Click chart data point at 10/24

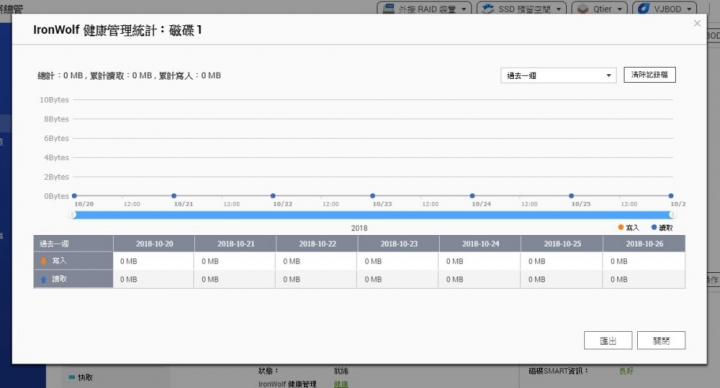(x=472, y=196)
